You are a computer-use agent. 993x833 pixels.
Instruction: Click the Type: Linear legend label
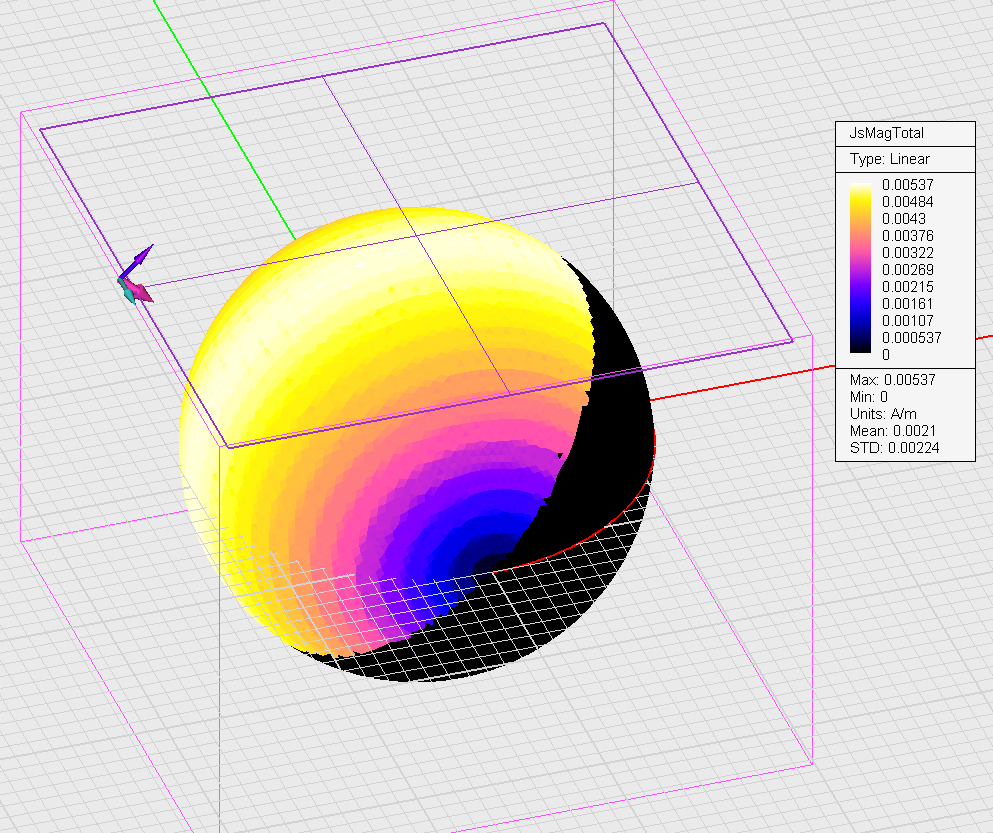pyautogui.click(x=889, y=159)
